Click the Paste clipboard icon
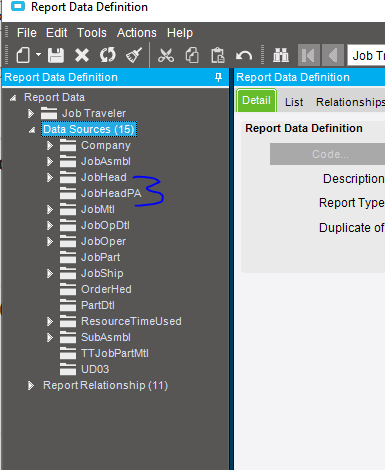Screen dimensions: 385x470 [x=218, y=55]
